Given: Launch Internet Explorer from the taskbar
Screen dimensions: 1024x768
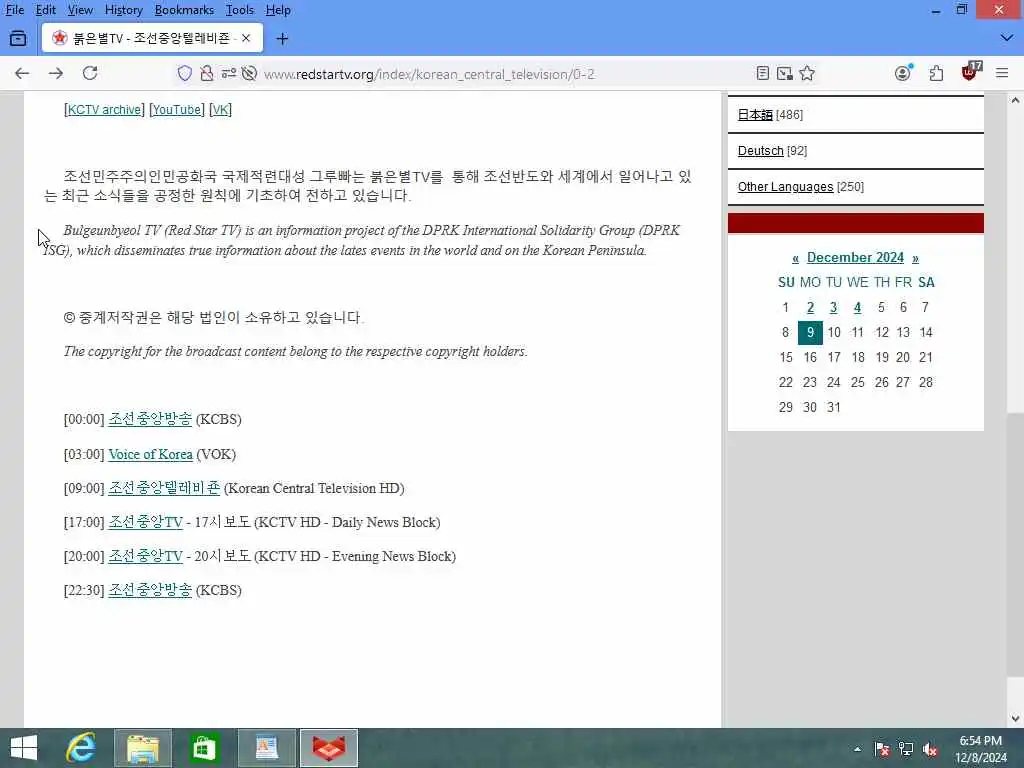Looking at the screenshot, I should click(81, 748).
